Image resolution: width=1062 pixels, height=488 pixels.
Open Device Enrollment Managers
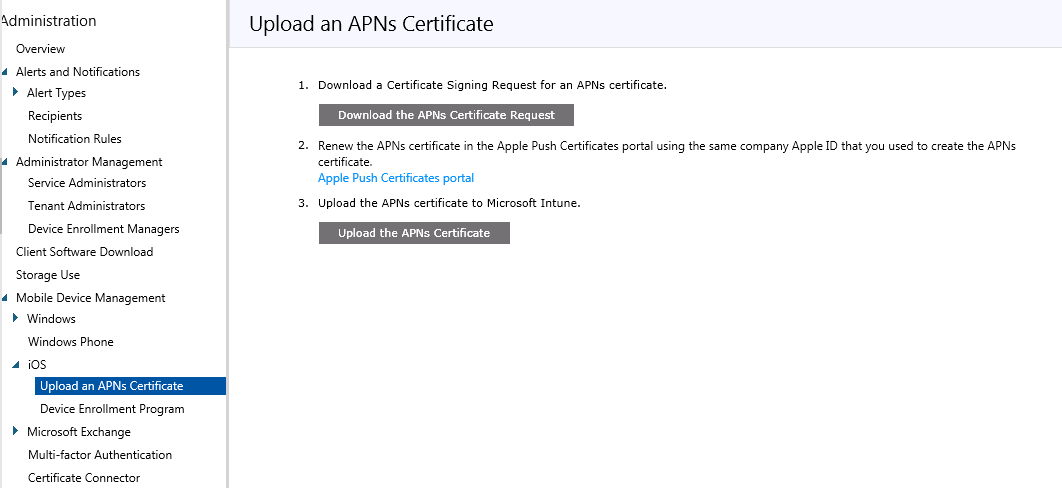point(104,229)
